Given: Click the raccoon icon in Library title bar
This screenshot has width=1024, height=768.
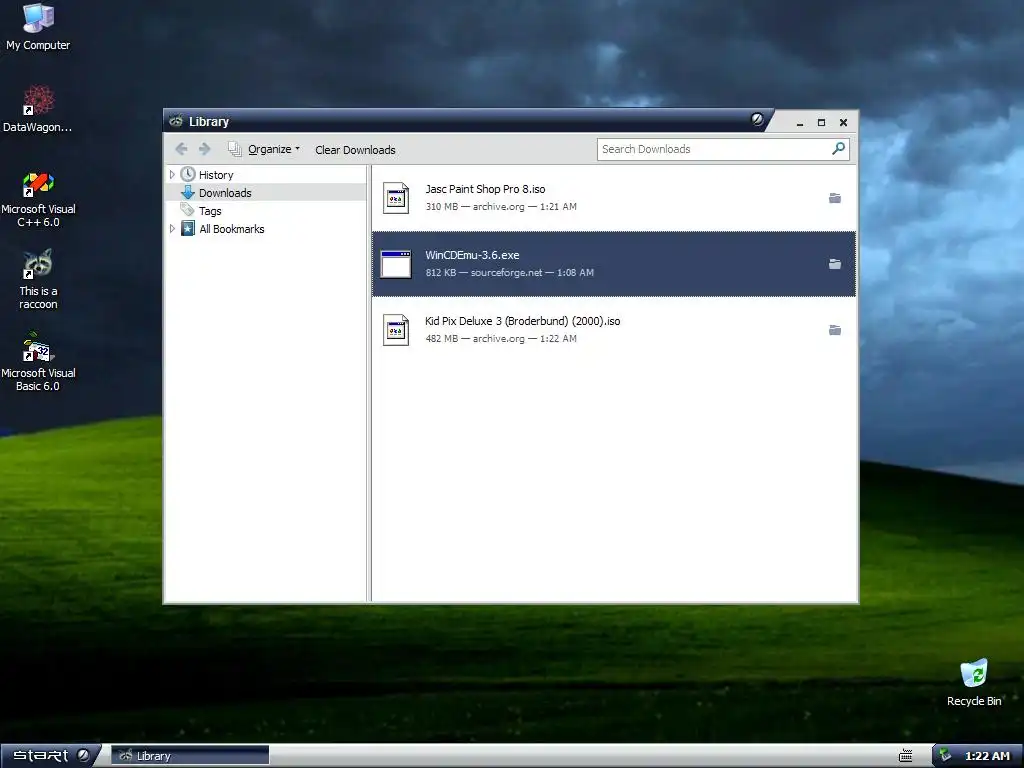Looking at the screenshot, I should coord(176,121).
